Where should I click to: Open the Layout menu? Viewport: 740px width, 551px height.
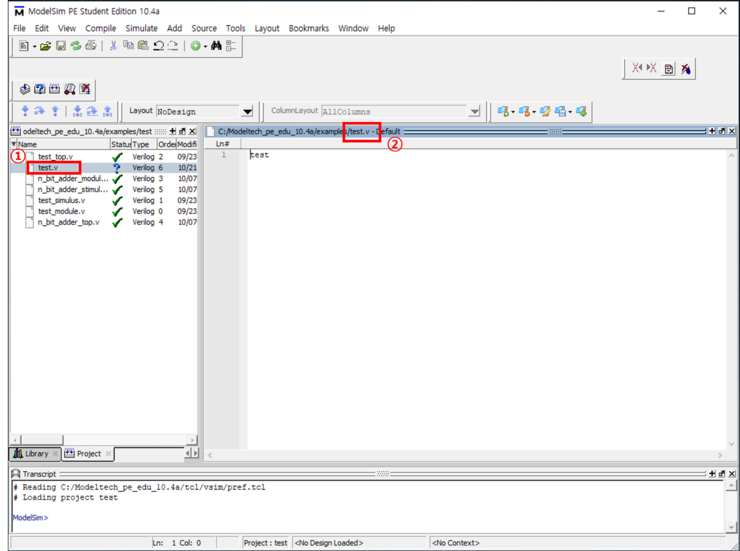[267, 28]
